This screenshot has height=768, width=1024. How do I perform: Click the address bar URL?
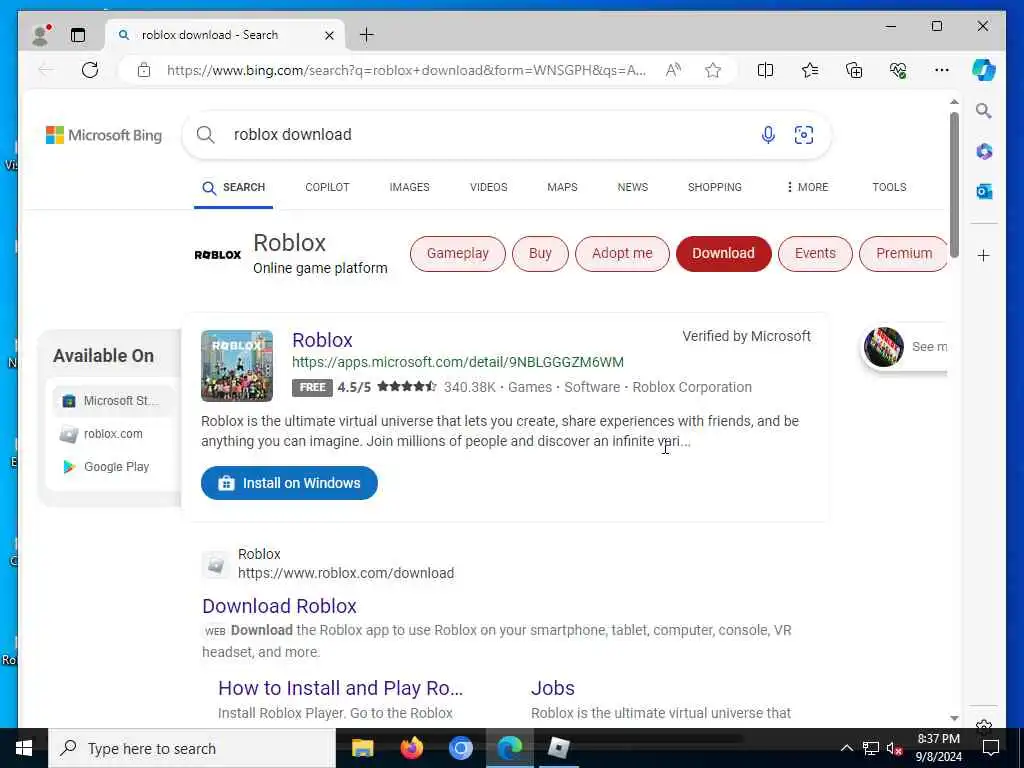pos(406,70)
